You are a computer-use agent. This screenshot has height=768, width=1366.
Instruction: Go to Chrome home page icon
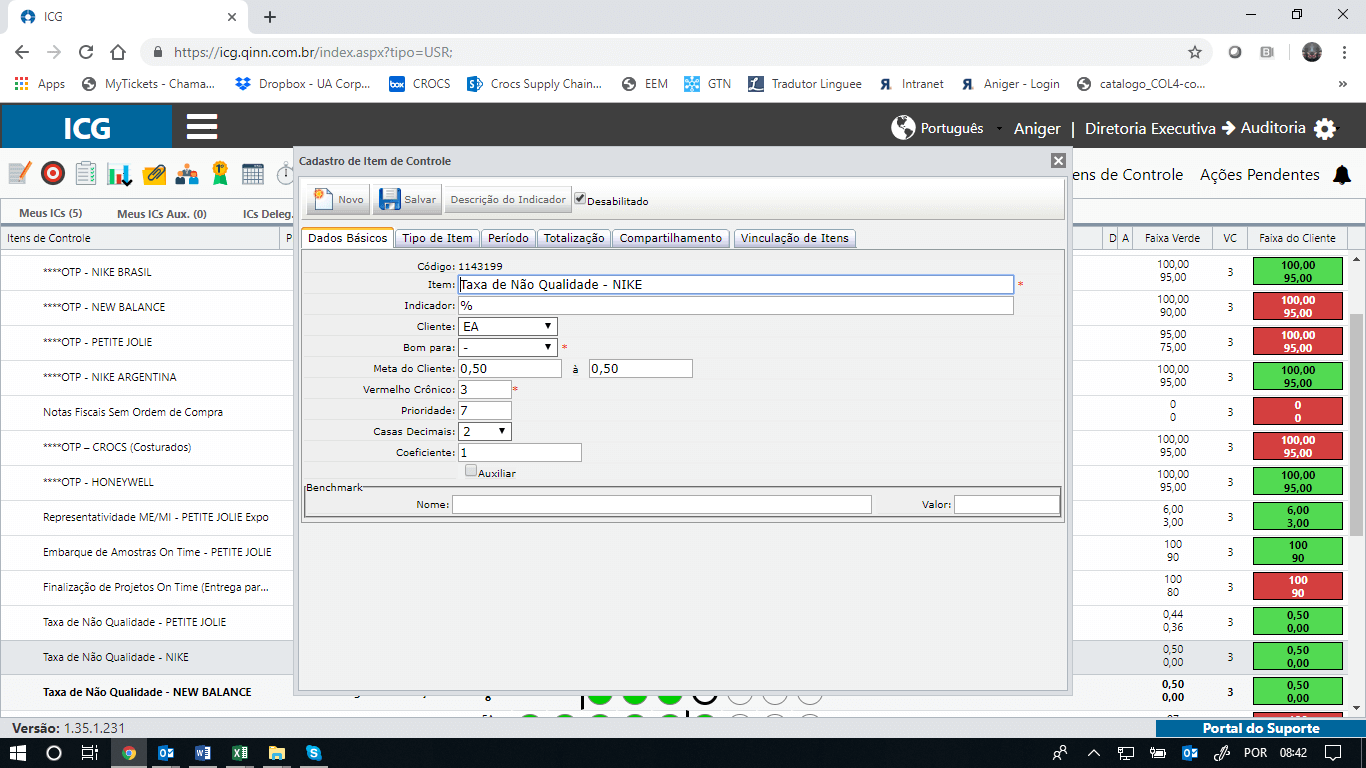tap(118, 52)
